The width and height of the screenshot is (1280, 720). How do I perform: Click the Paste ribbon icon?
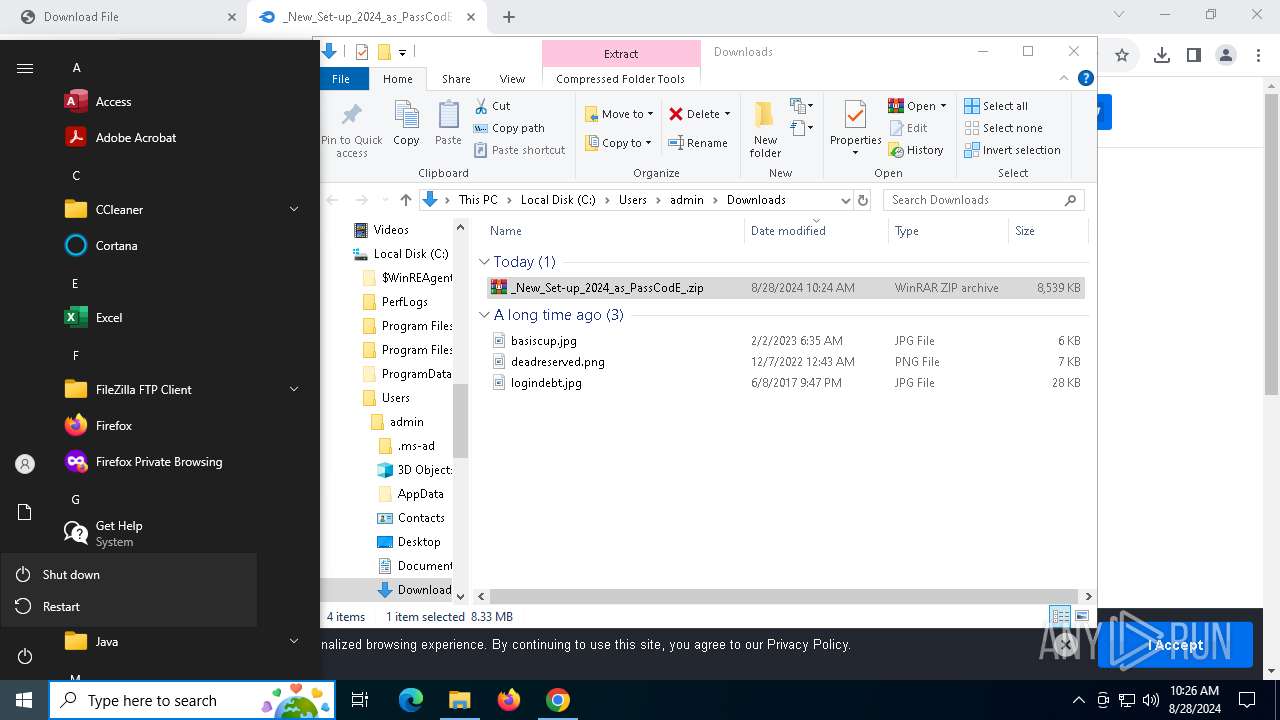(448, 124)
